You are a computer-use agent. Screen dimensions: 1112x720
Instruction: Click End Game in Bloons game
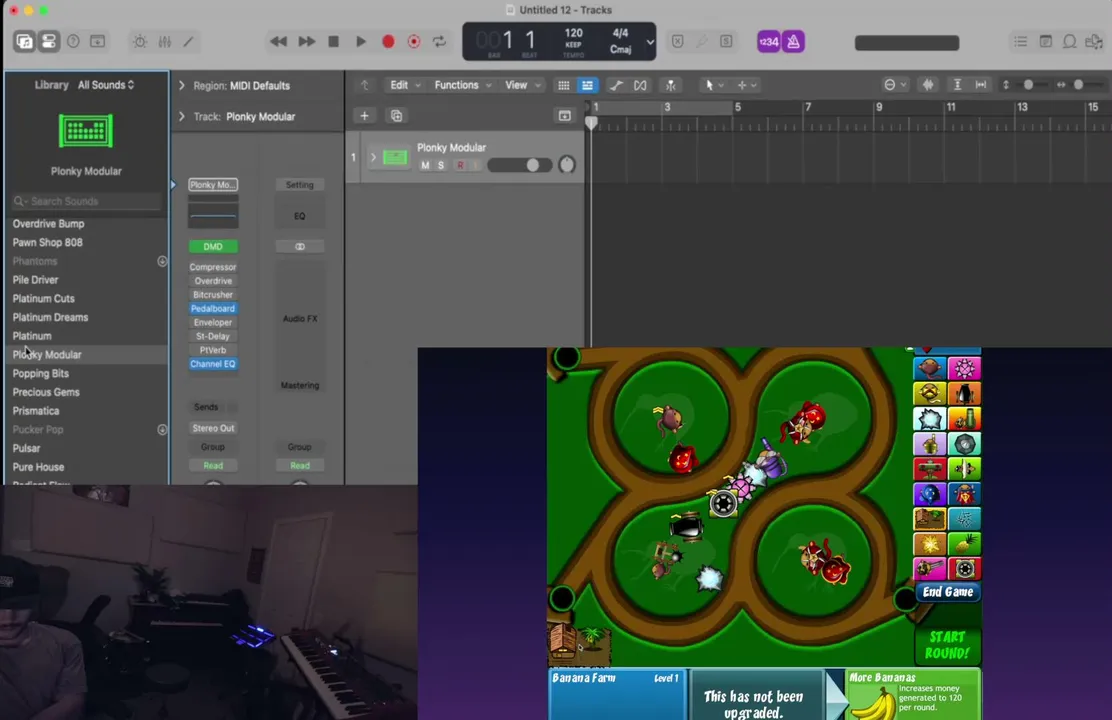(x=947, y=592)
